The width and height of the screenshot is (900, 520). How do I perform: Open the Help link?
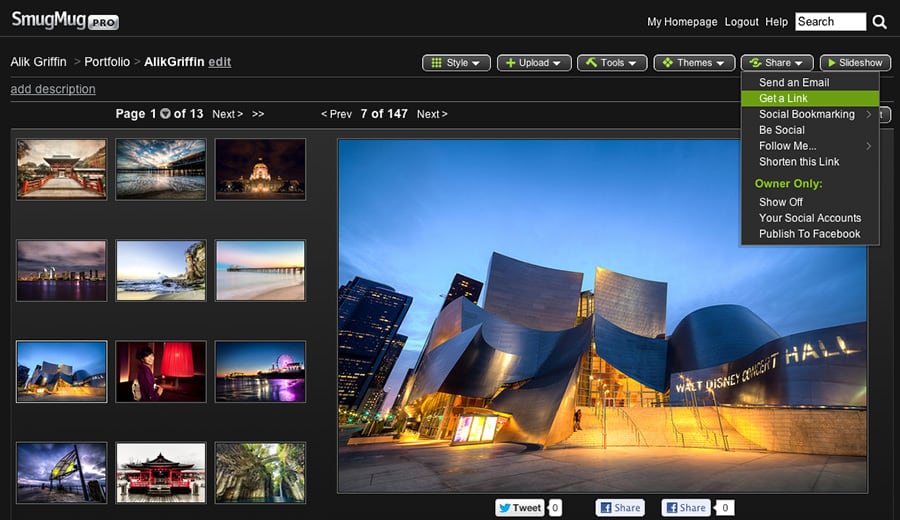[x=776, y=22]
